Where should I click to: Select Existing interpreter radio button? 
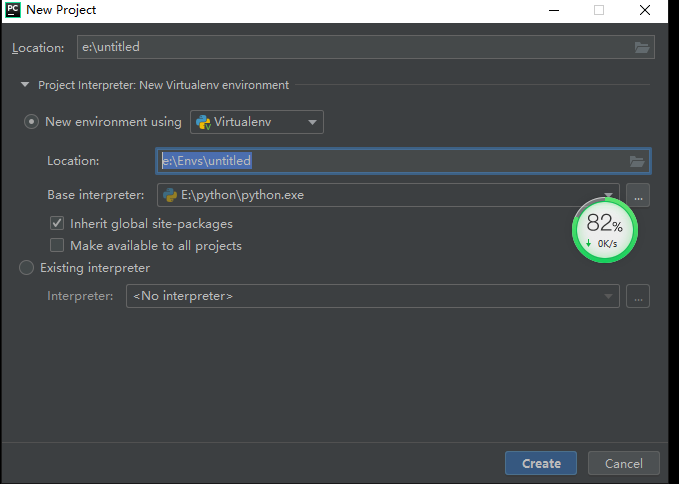tap(26, 268)
